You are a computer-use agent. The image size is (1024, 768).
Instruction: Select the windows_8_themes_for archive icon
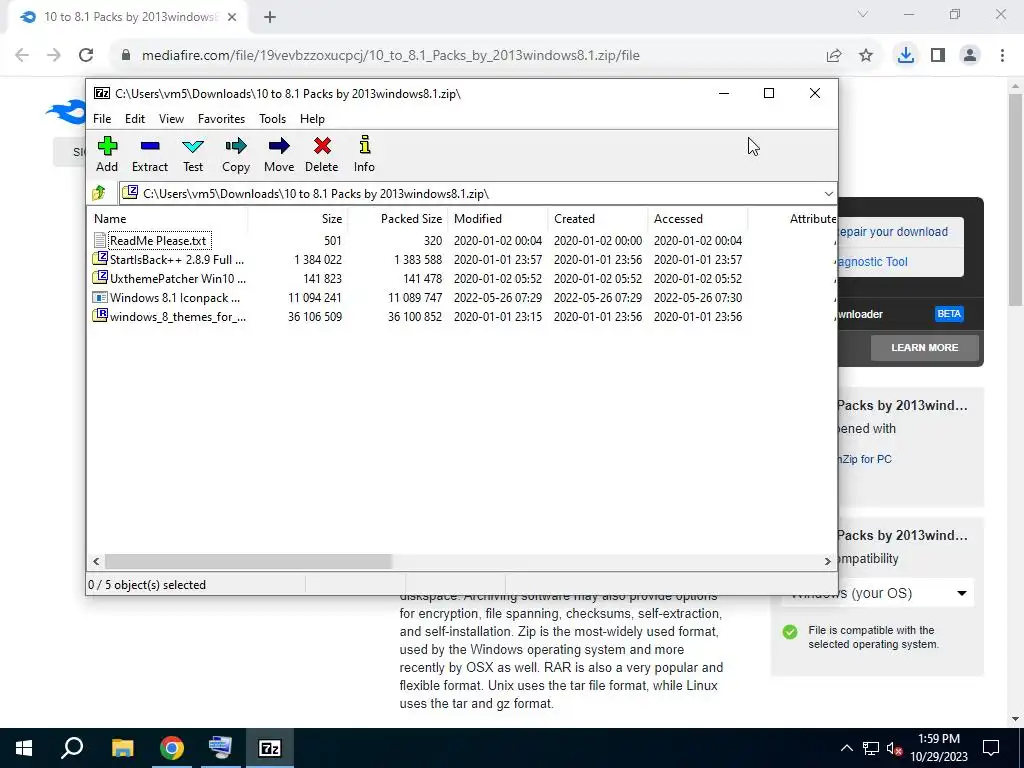tap(99, 316)
